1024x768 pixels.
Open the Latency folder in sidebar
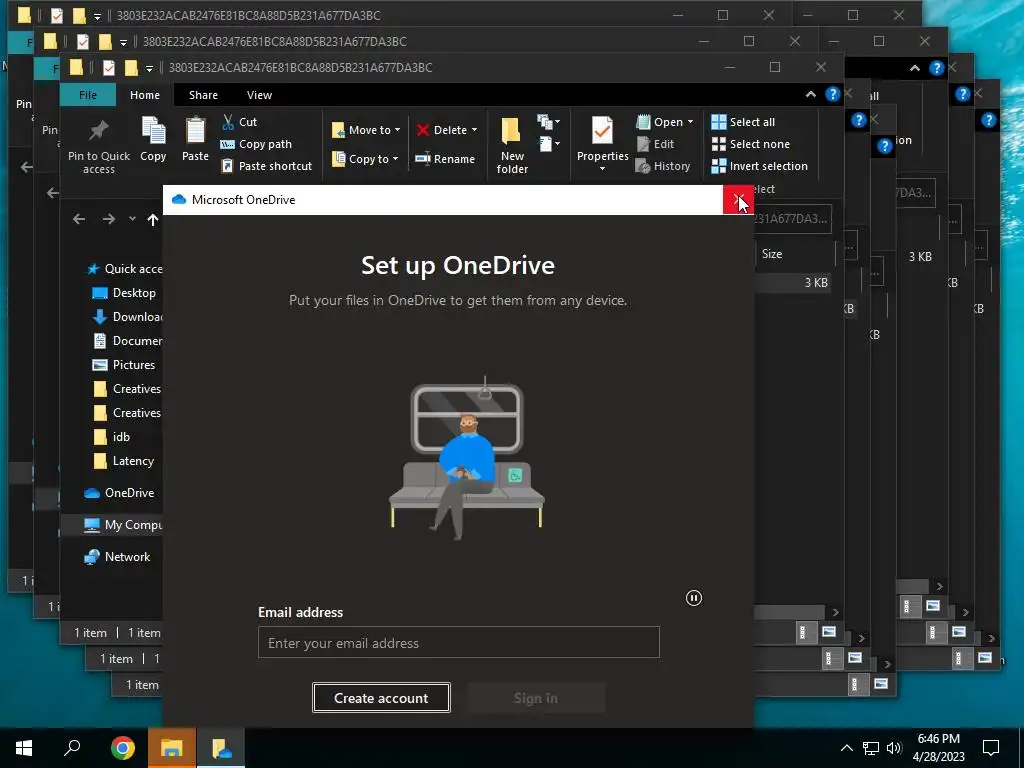[123, 461]
